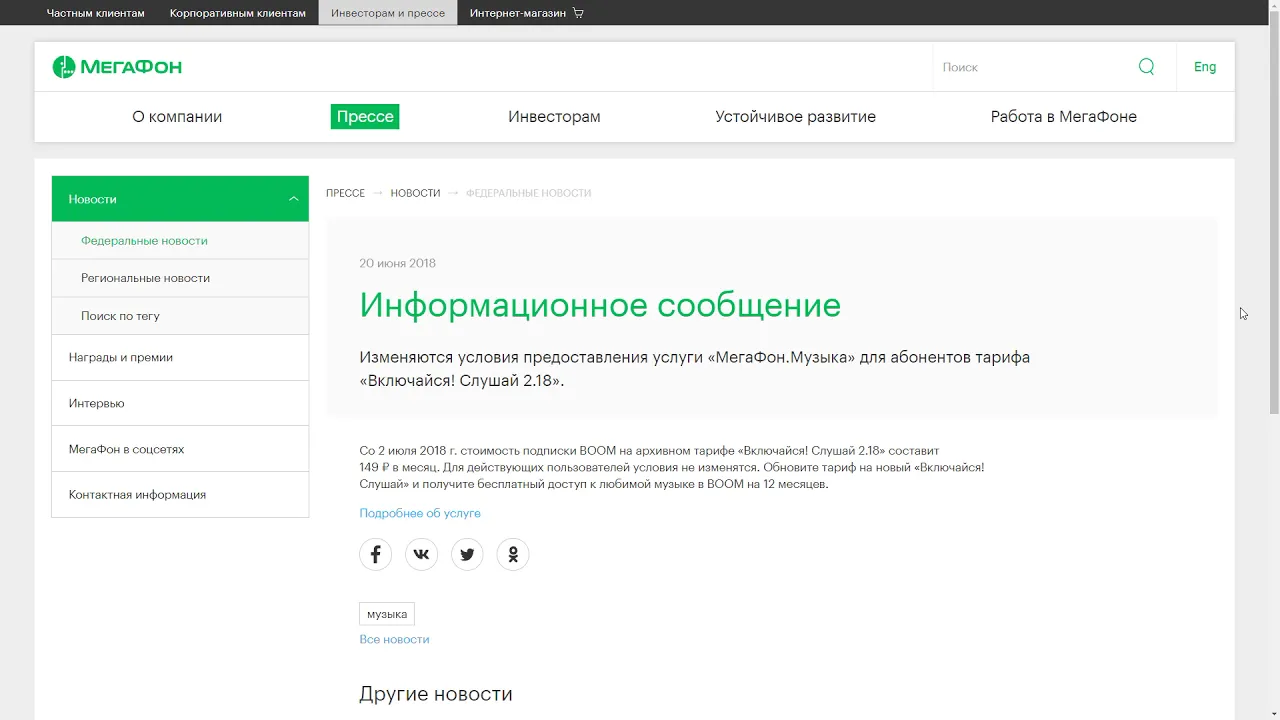Viewport: 1280px width, 720px height.
Task: Open Контактная информация section
Action: coord(180,494)
